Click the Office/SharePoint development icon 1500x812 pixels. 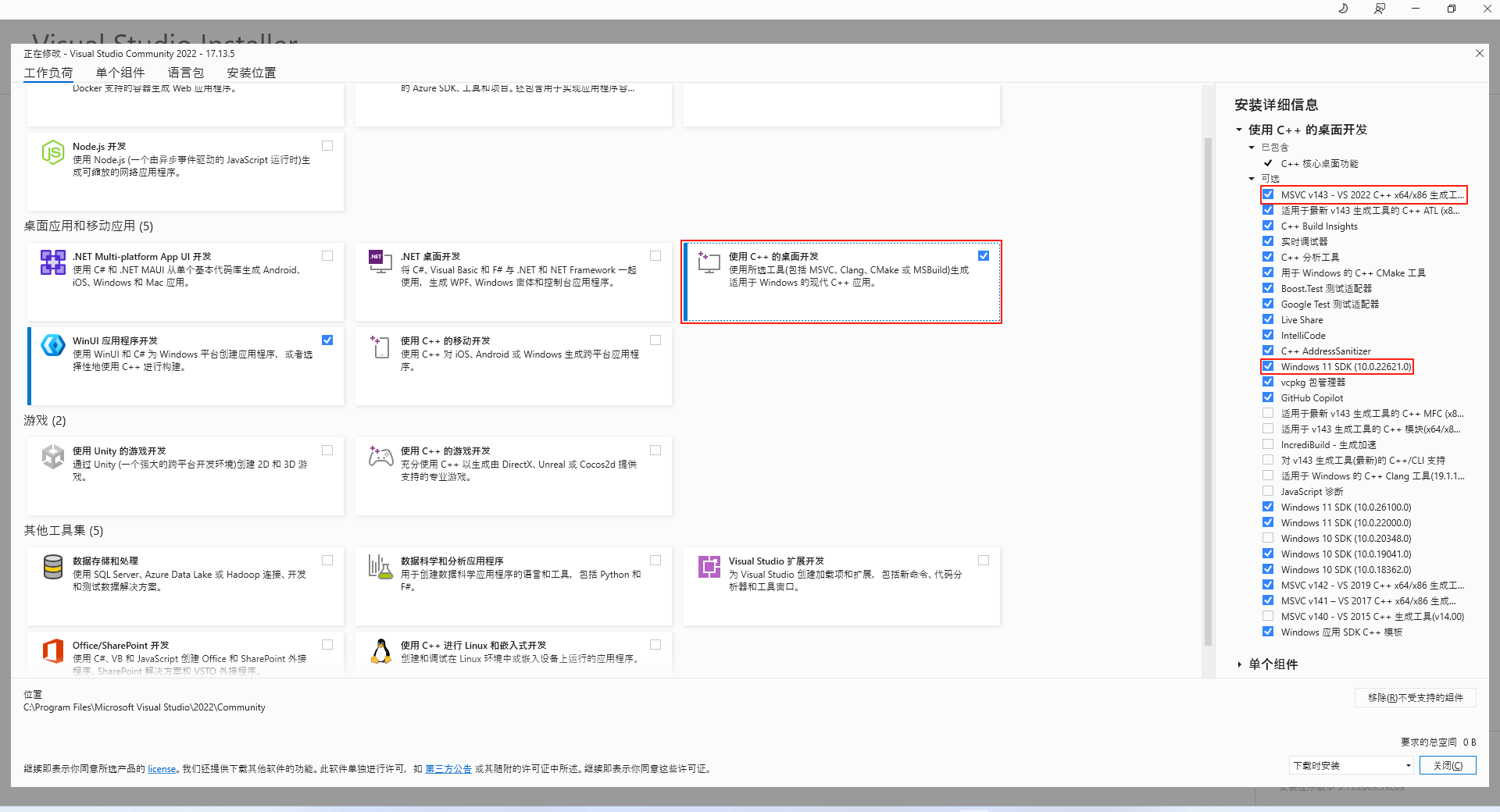tap(52, 650)
